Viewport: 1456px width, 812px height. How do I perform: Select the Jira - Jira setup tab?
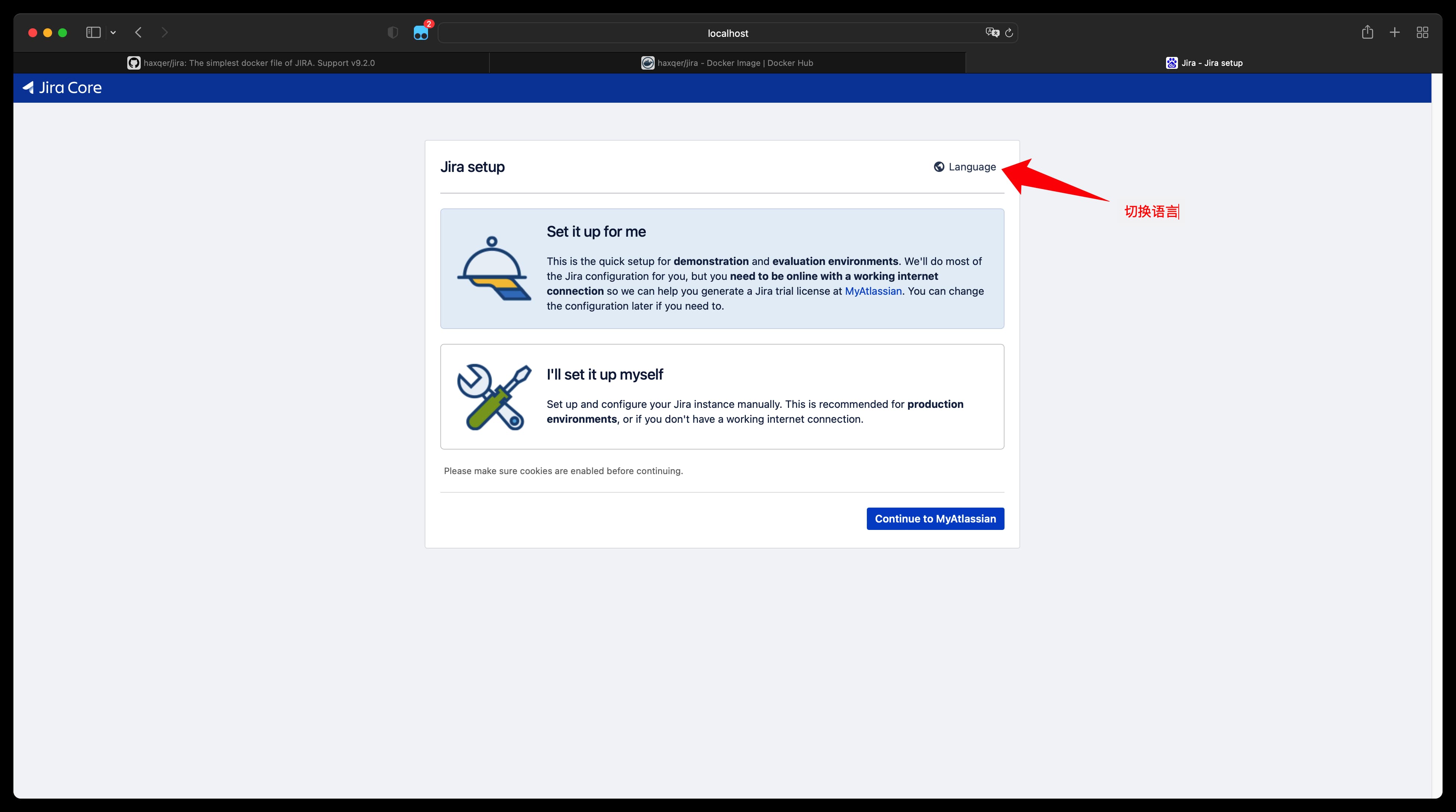coord(1204,63)
